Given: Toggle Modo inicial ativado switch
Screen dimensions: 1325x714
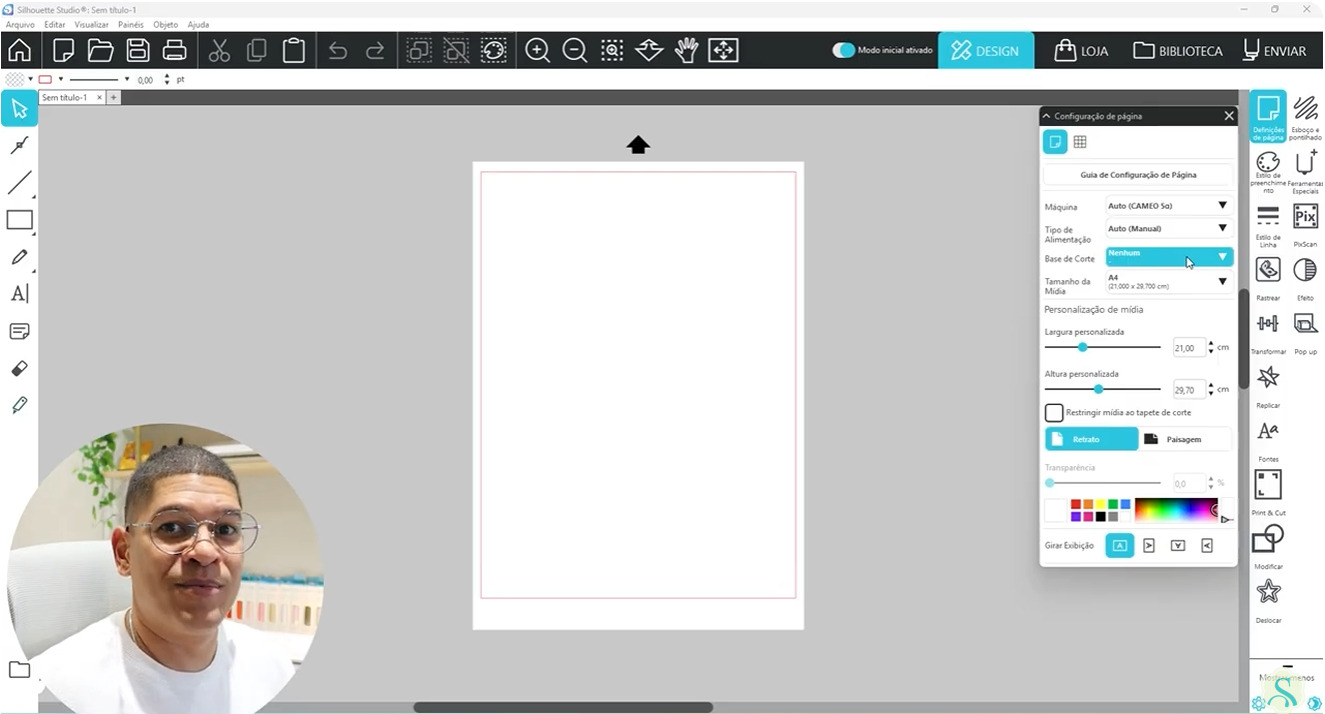Looking at the screenshot, I should pos(844,50).
